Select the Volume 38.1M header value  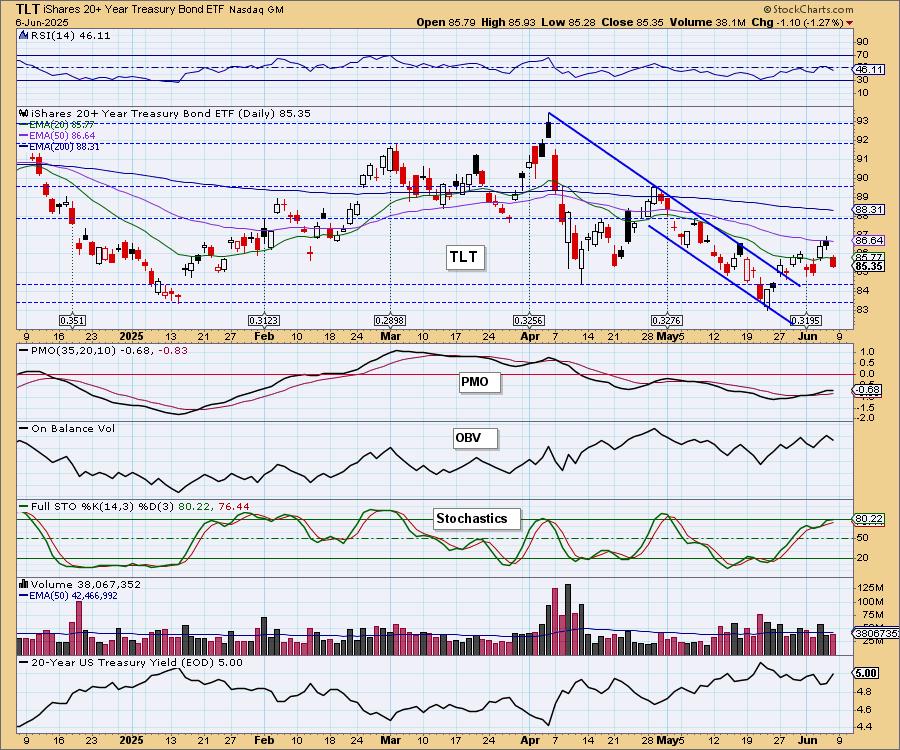point(707,22)
